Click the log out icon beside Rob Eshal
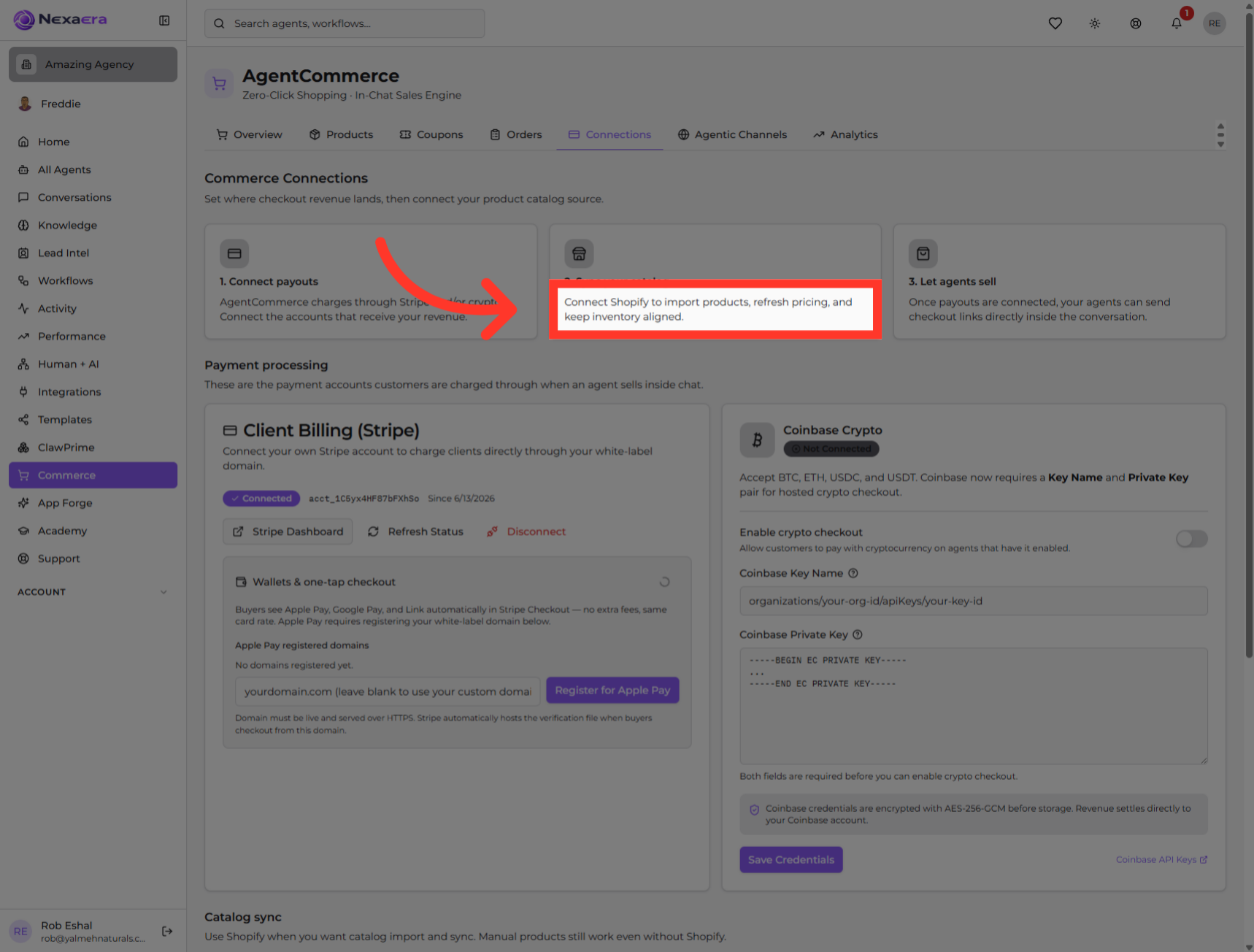 click(x=167, y=931)
